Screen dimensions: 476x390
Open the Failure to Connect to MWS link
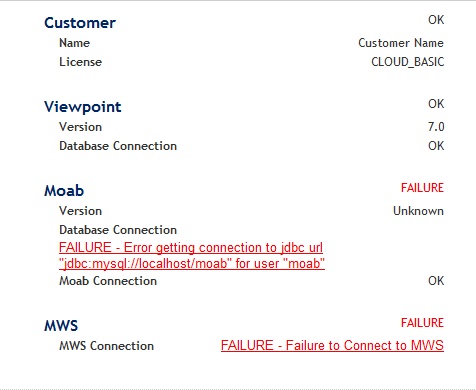332,345
